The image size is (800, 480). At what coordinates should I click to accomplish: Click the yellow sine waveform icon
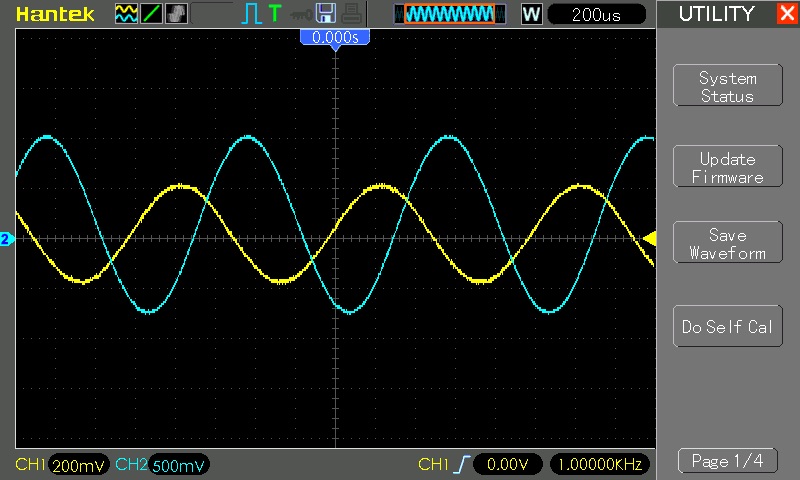coord(126,14)
